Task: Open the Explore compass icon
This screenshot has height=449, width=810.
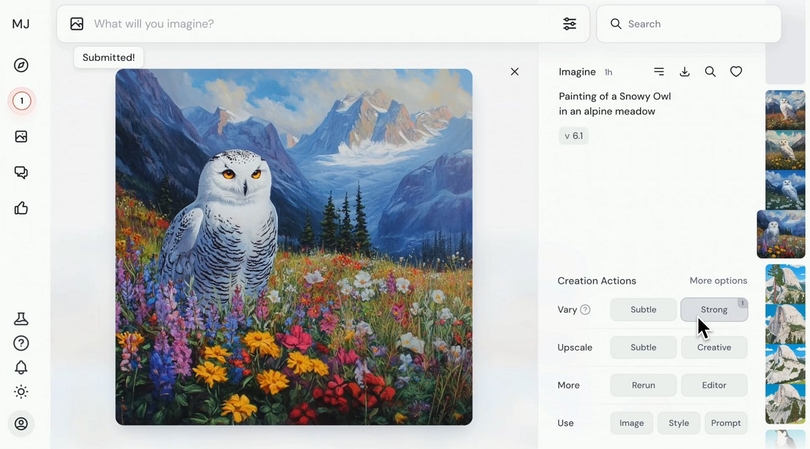Action: click(21, 65)
